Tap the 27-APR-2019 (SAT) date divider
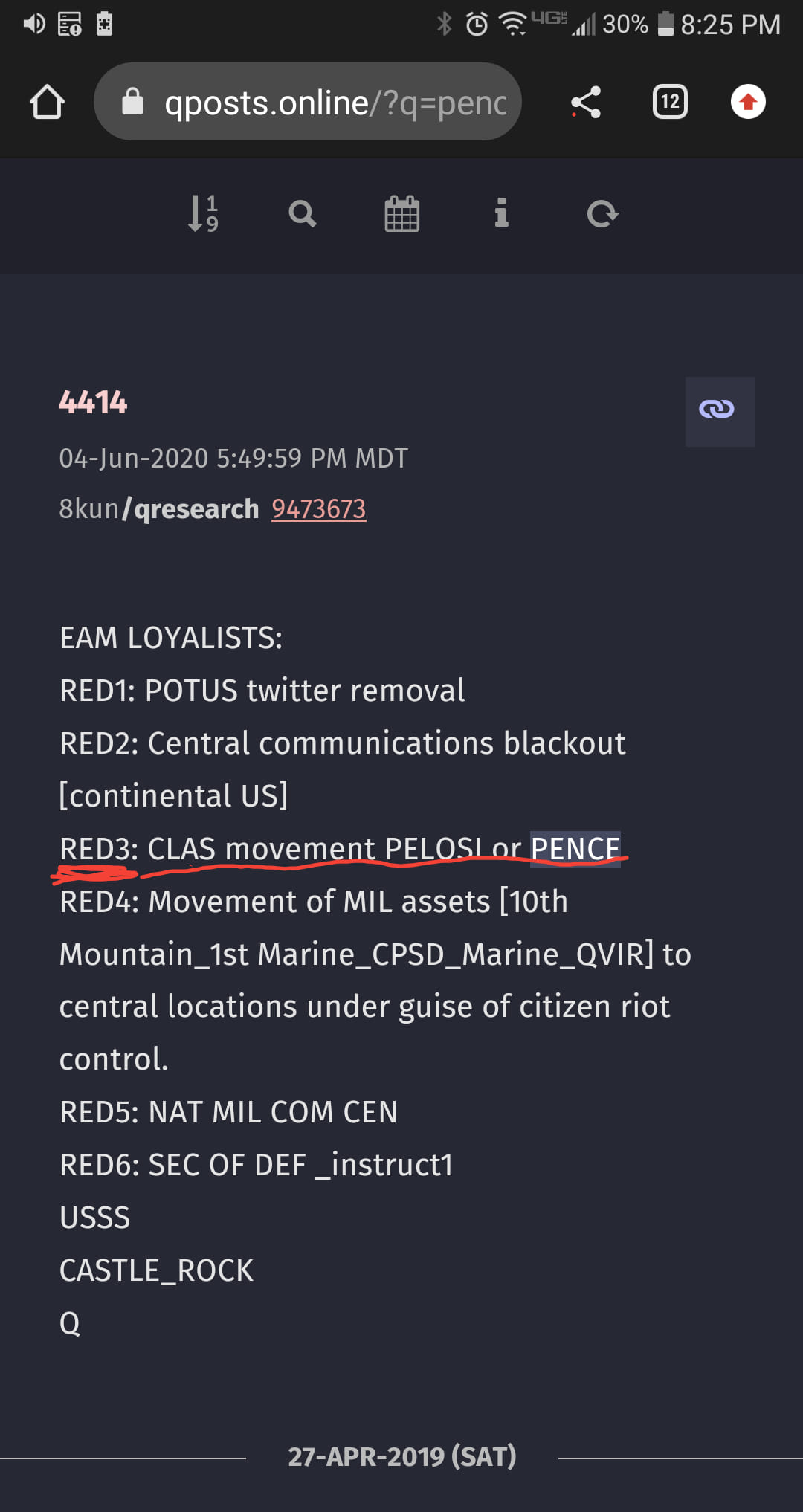 pos(401,1456)
